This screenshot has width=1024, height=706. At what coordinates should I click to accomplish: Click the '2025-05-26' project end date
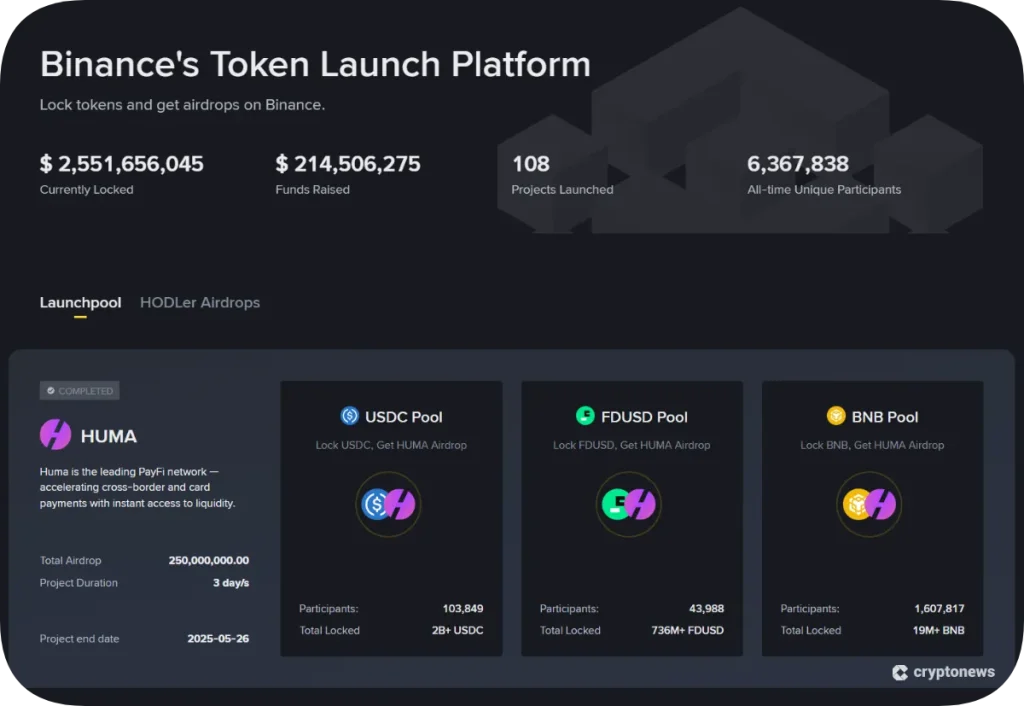pos(218,639)
